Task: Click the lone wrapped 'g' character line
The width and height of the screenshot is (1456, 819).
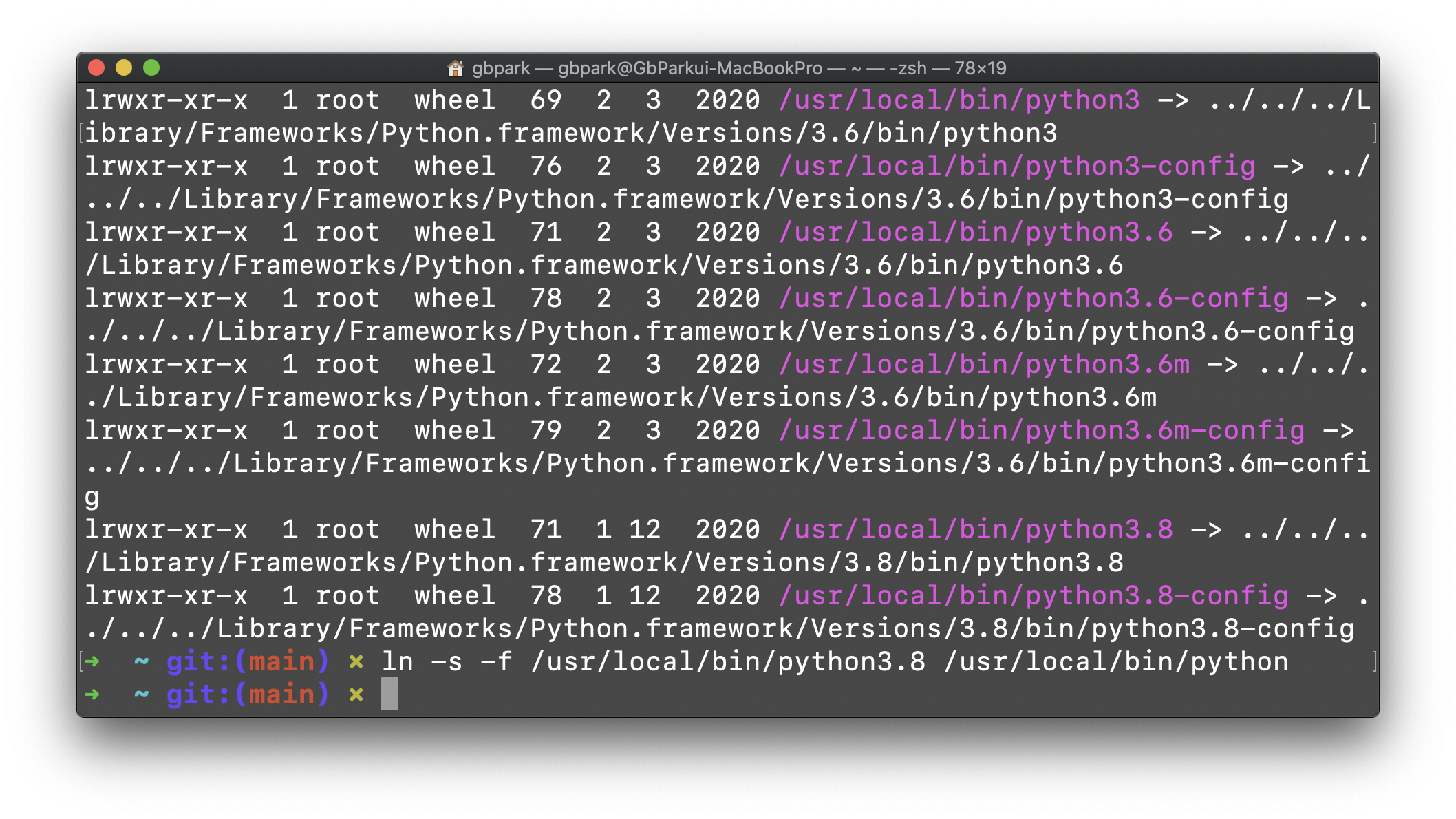Action: click(92, 497)
